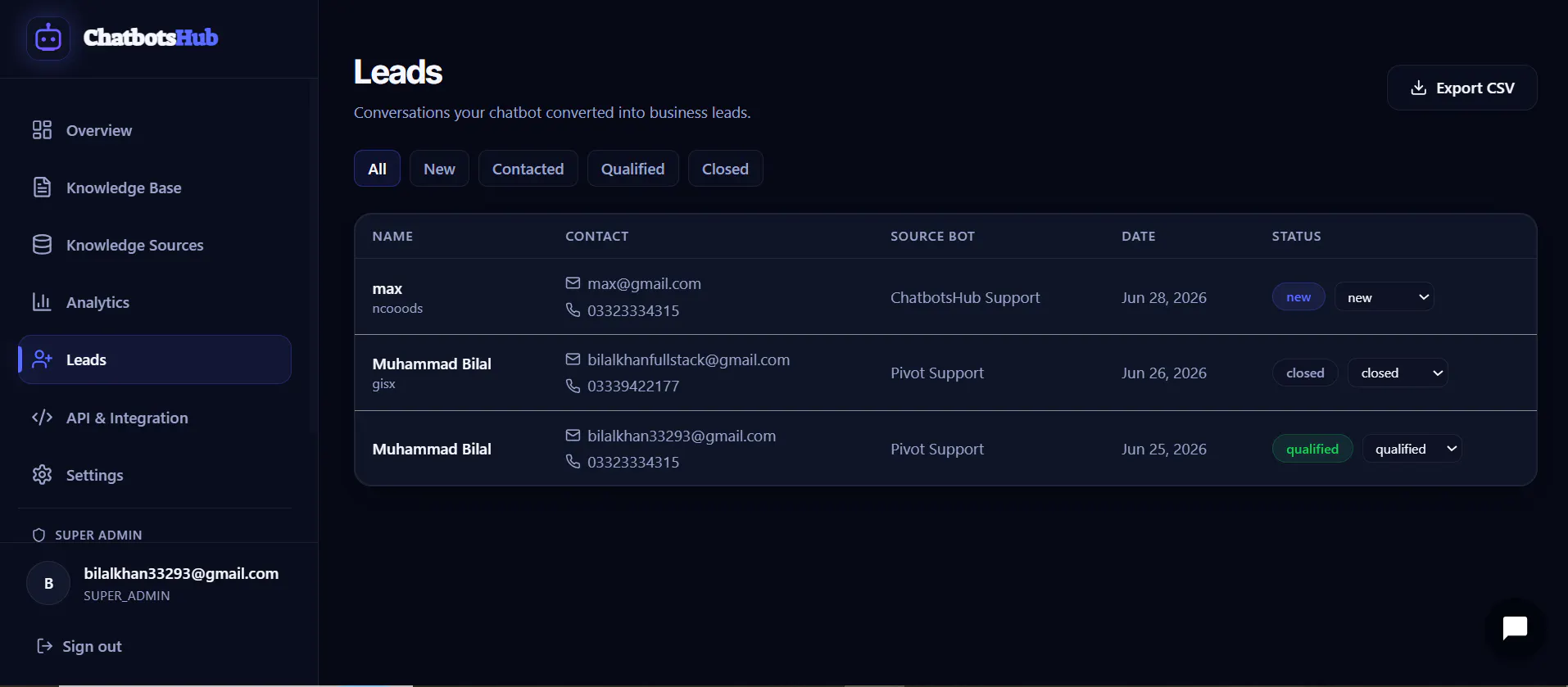The image size is (1568, 687).
Task: Open status dropdown for the Jun 25 lead
Action: (x=1412, y=449)
